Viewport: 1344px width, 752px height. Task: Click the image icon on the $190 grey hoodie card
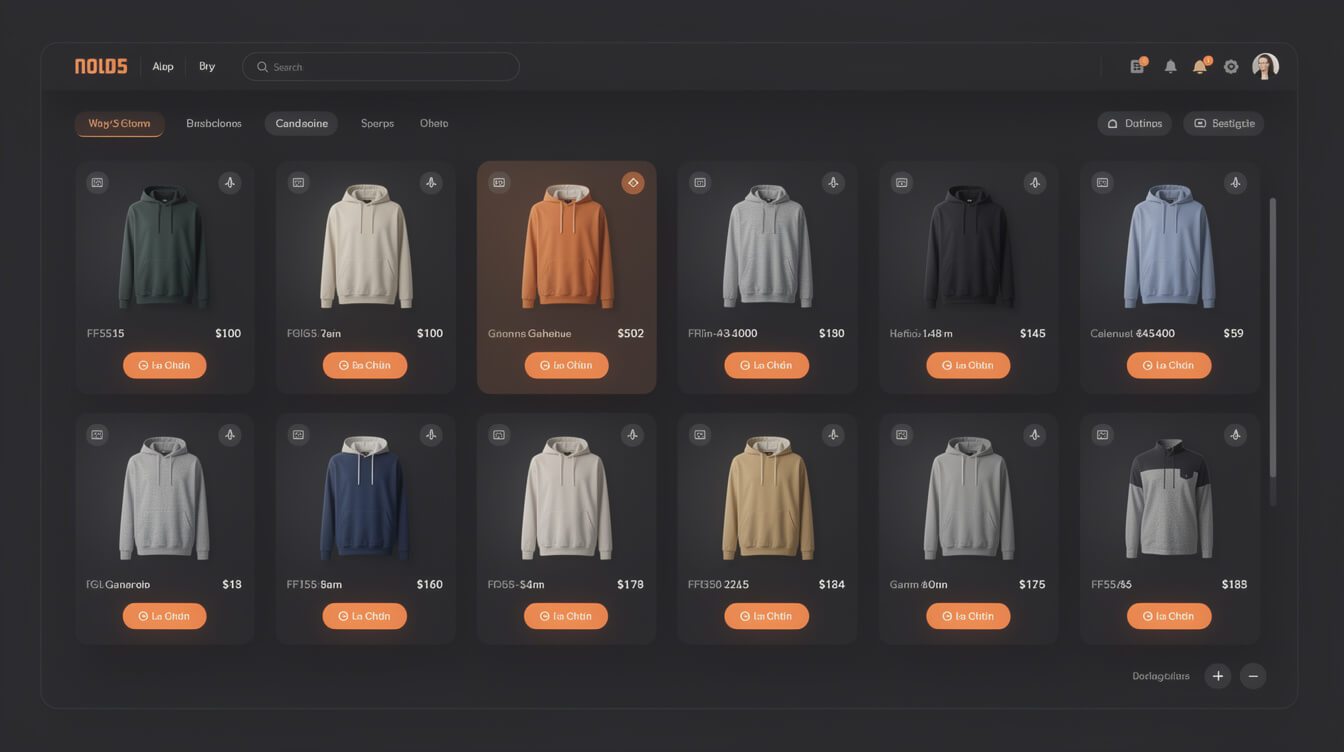(x=700, y=182)
